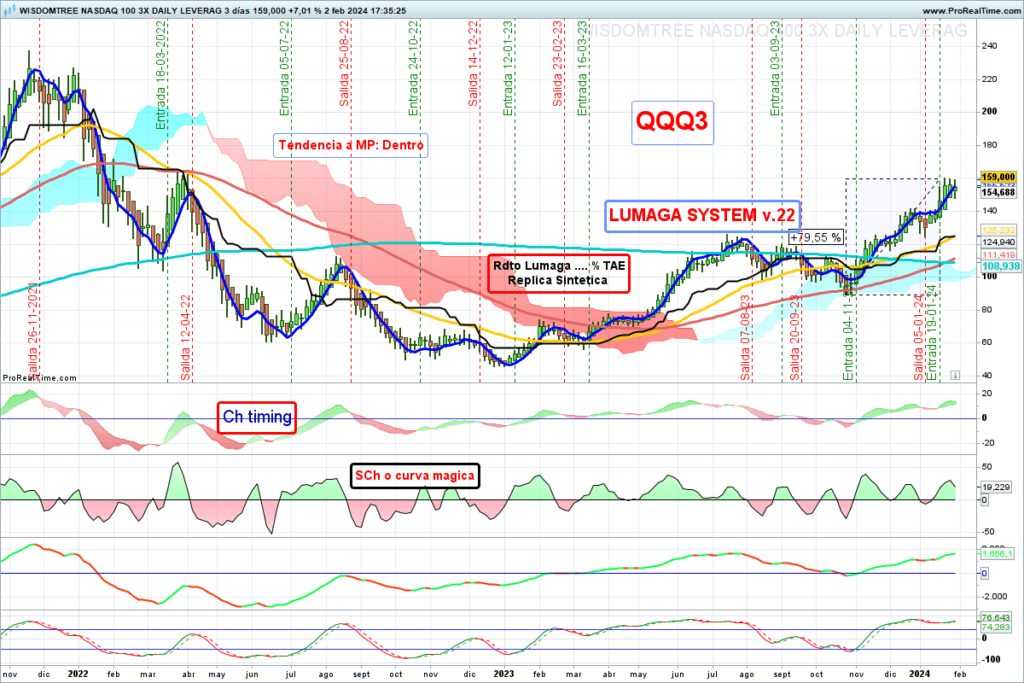This screenshot has height=683, width=1024.
Task: Click the 74,283 oscillator value
Action: (996, 627)
